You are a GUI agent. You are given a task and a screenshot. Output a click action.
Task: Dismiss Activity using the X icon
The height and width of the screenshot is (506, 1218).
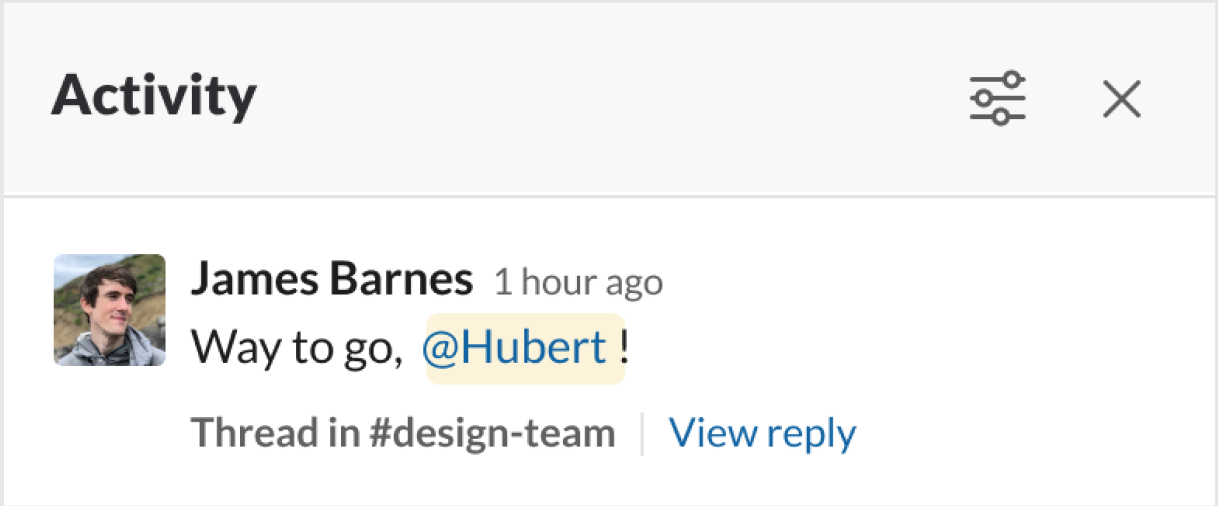1121,99
